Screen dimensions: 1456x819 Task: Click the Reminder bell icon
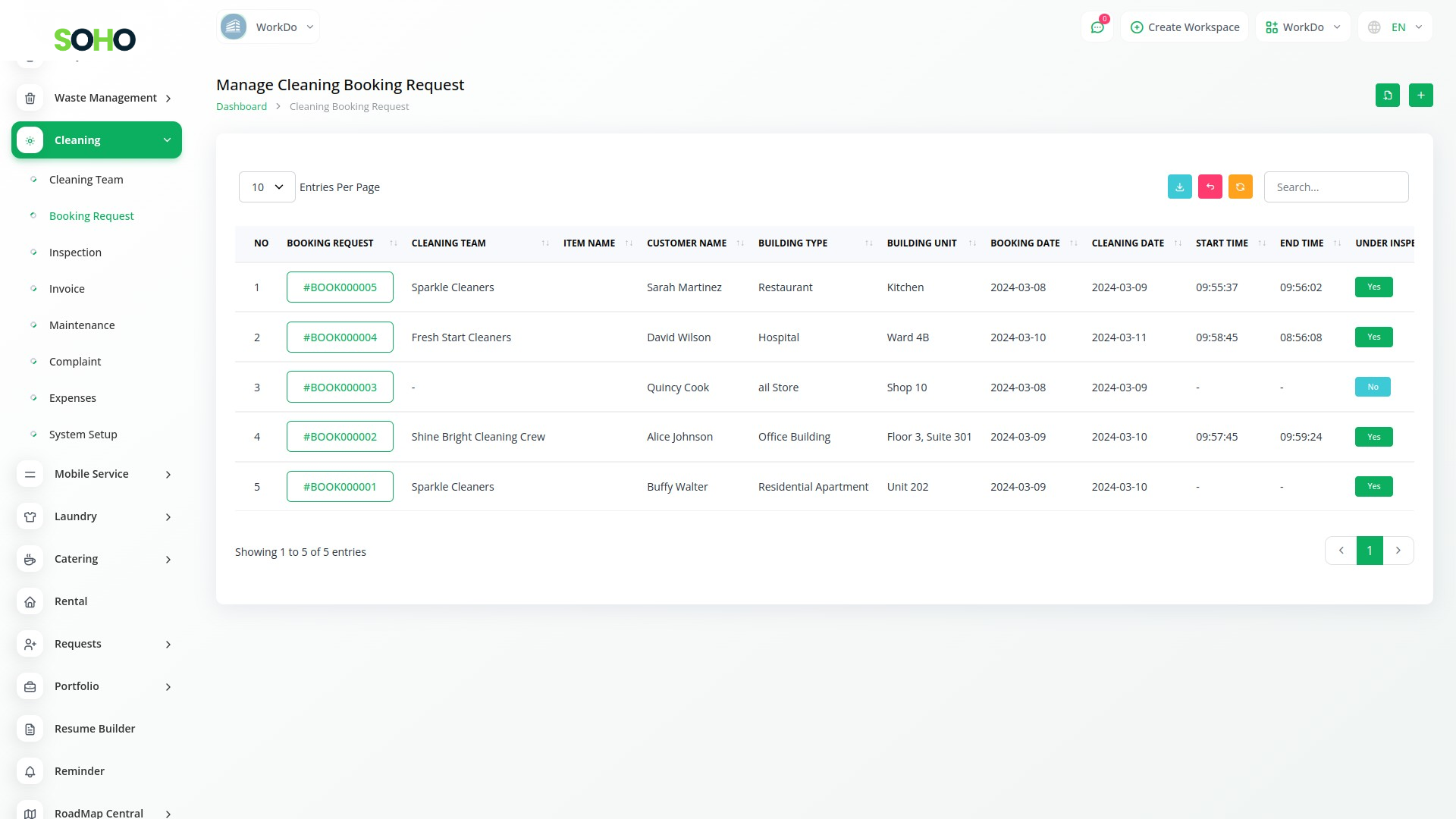[30, 771]
